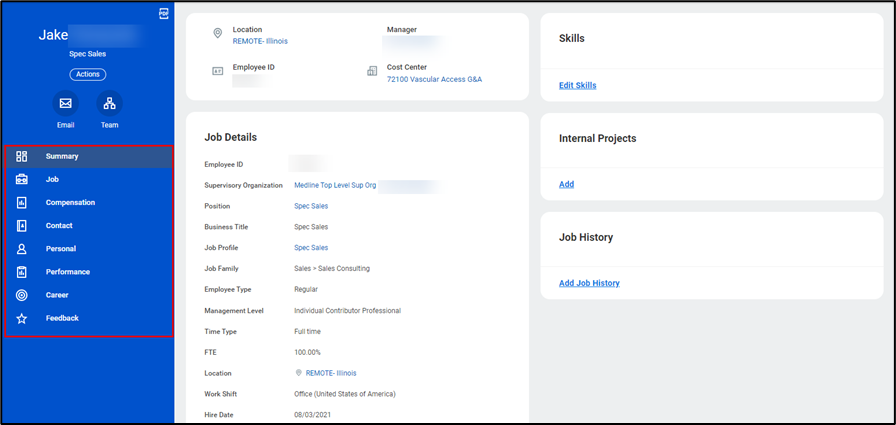
Task: Click the Job briefcase icon
Action: tap(22, 180)
